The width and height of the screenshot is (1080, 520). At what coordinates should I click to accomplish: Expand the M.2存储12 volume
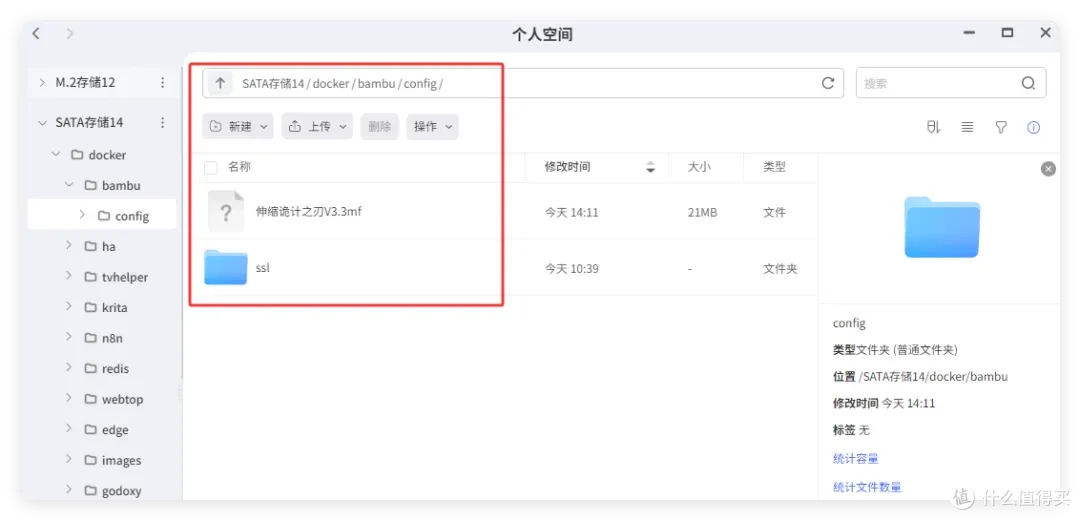coord(42,83)
